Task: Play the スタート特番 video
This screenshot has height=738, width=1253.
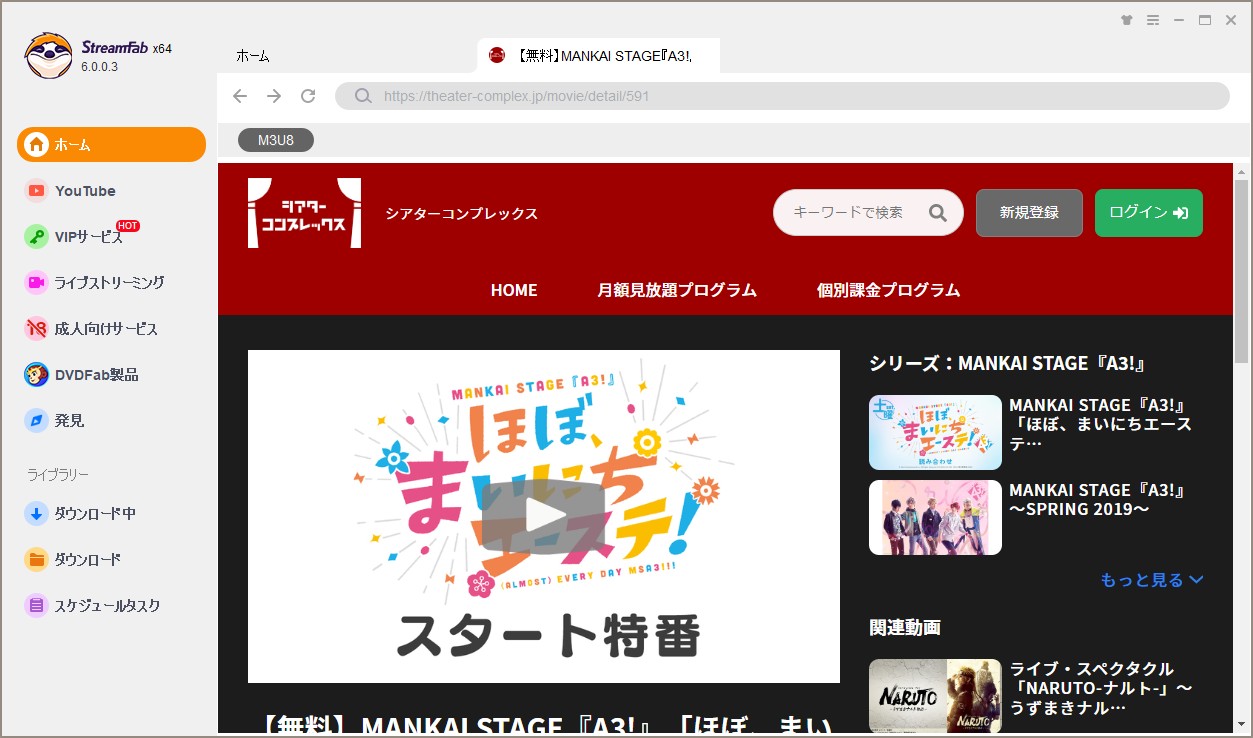Action: (544, 516)
